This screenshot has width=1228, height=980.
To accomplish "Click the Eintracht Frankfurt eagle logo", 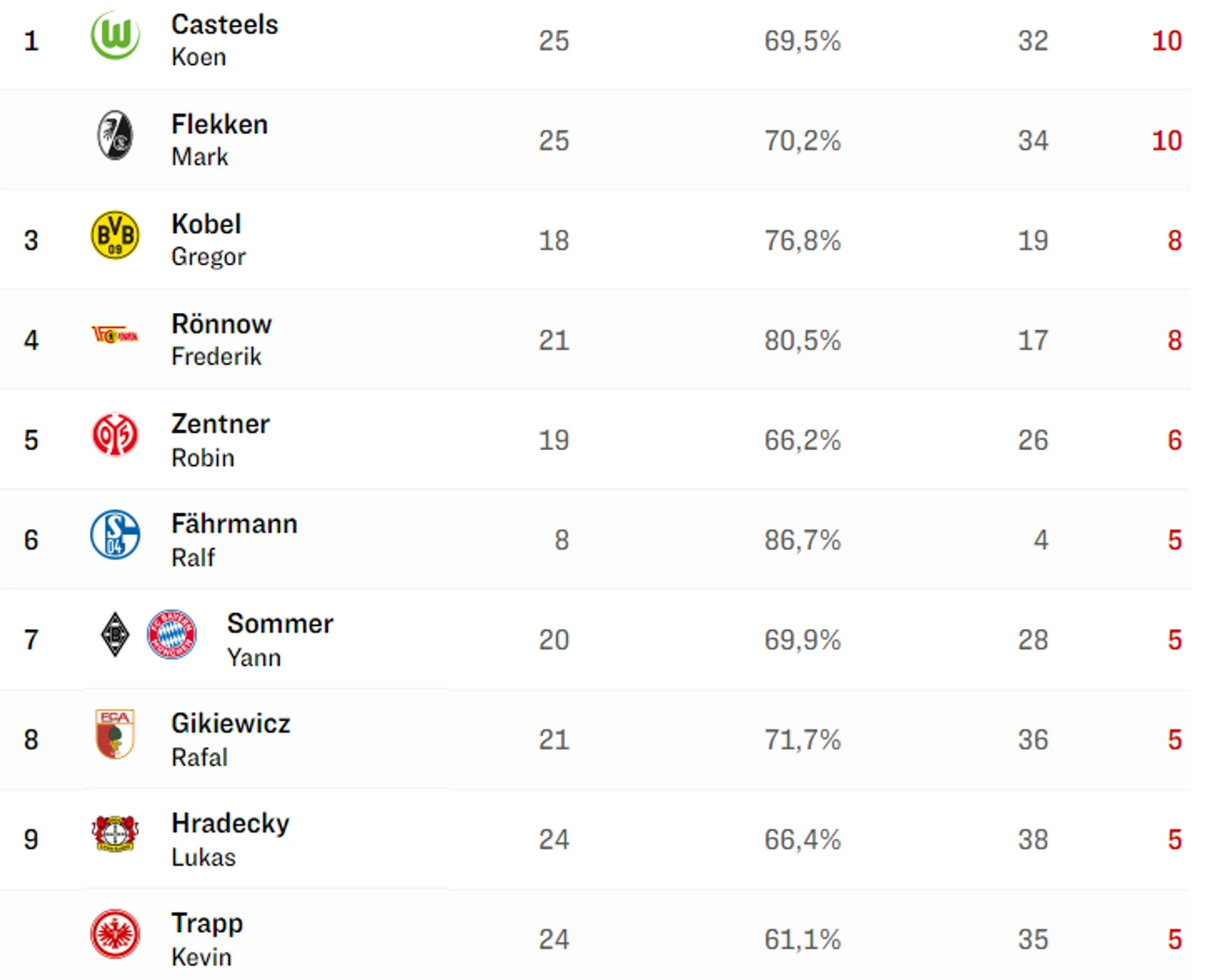I will pyautogui.click(x=115, y=934).
